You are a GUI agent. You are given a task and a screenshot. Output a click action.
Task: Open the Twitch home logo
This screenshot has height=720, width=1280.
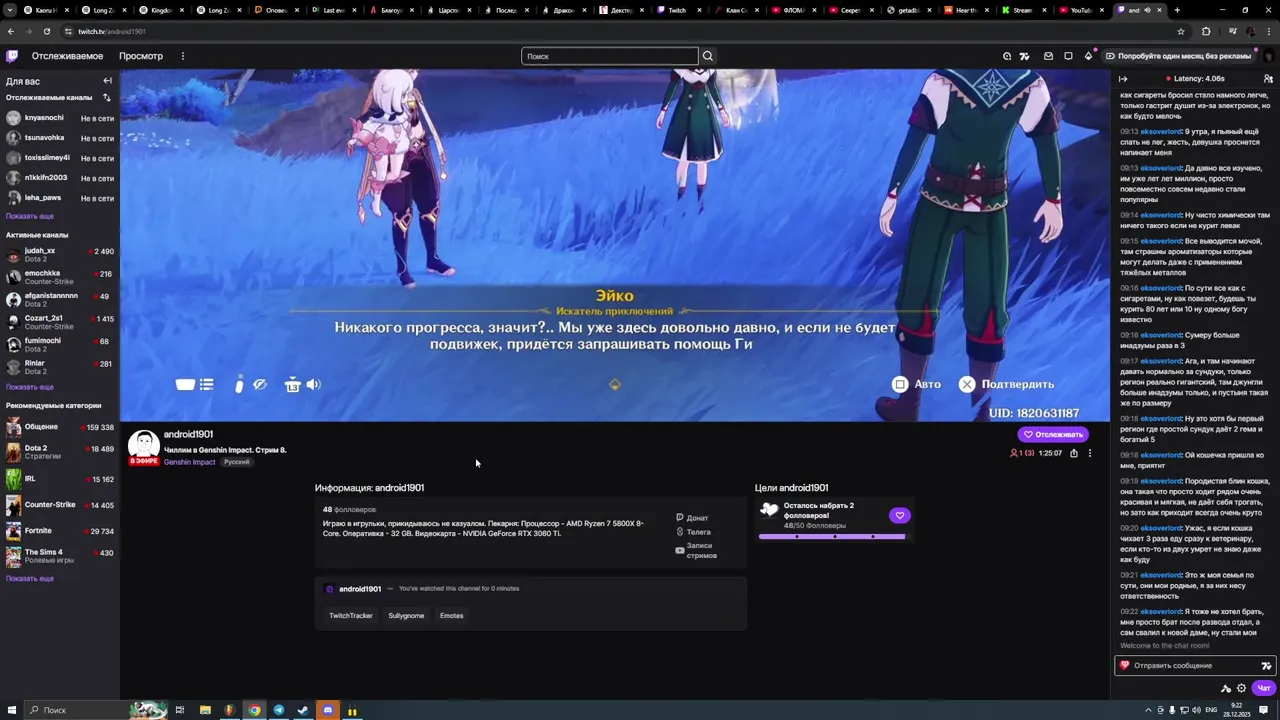12,56
